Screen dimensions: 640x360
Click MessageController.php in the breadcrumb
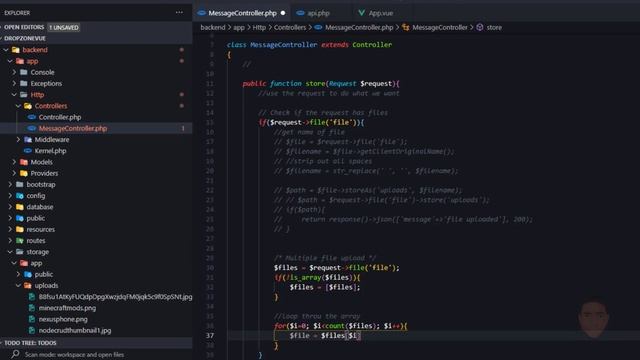359,27
